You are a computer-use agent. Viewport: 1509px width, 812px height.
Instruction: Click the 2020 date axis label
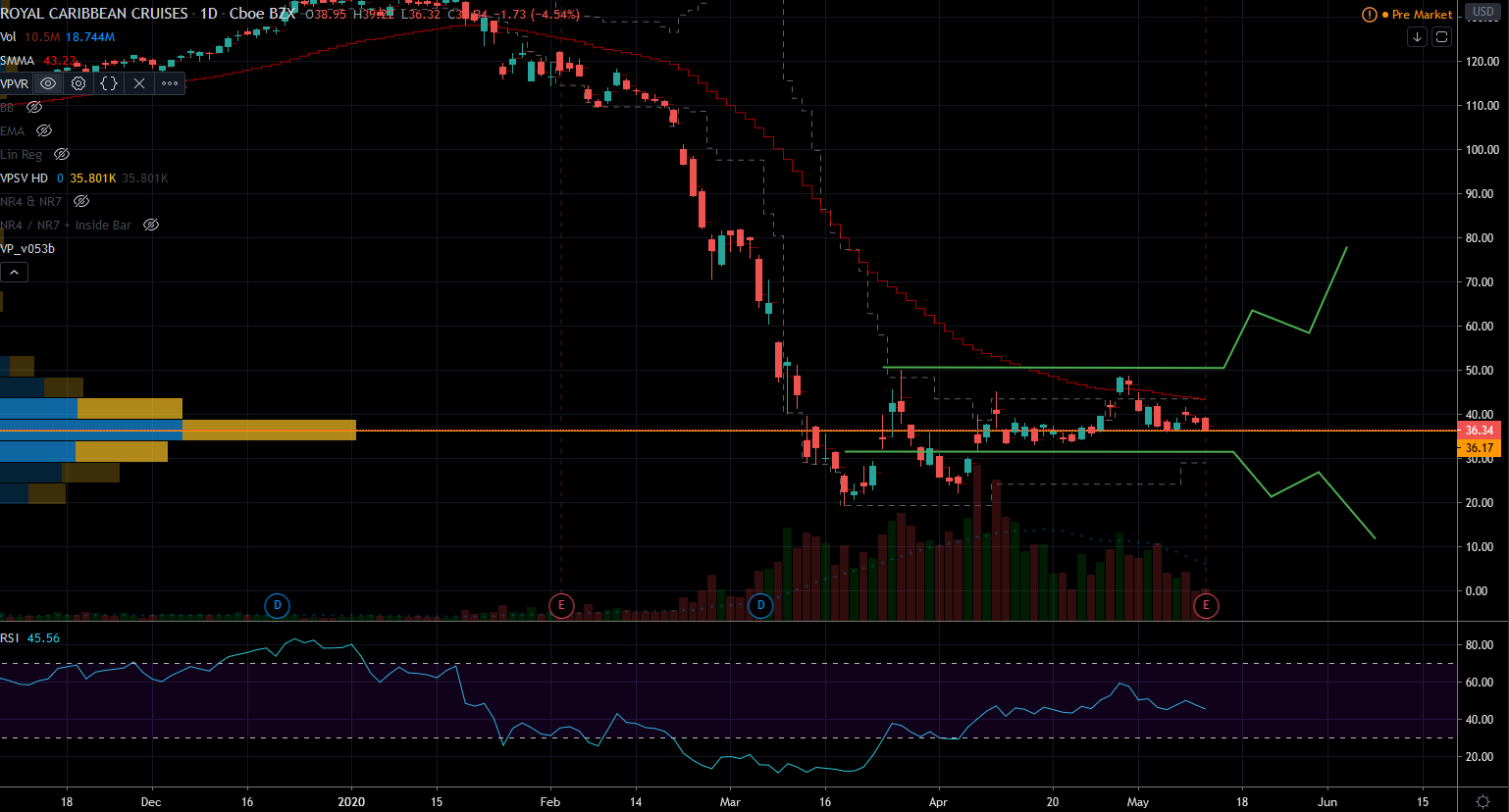point(351,801)
